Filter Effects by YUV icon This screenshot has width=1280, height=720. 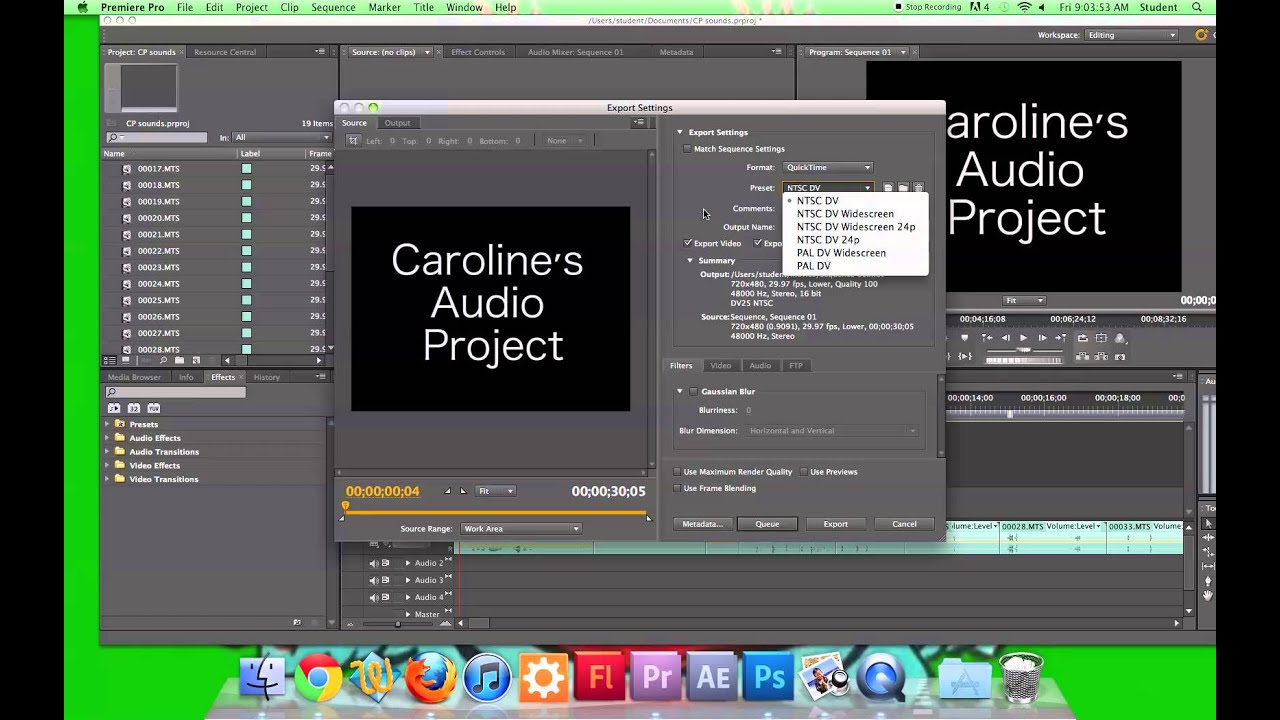coord(154,408)
